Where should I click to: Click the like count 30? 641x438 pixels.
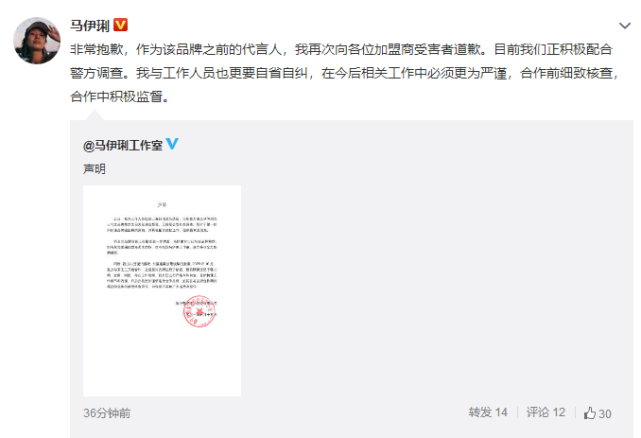tap(605, 413)
